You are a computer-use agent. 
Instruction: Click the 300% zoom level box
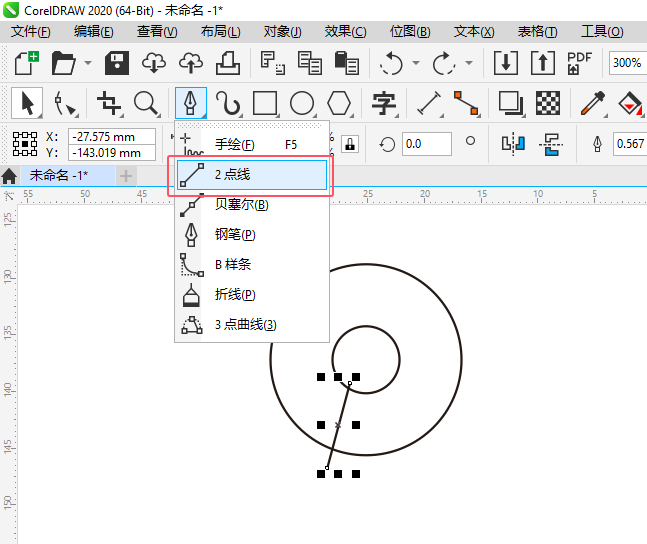627,63
